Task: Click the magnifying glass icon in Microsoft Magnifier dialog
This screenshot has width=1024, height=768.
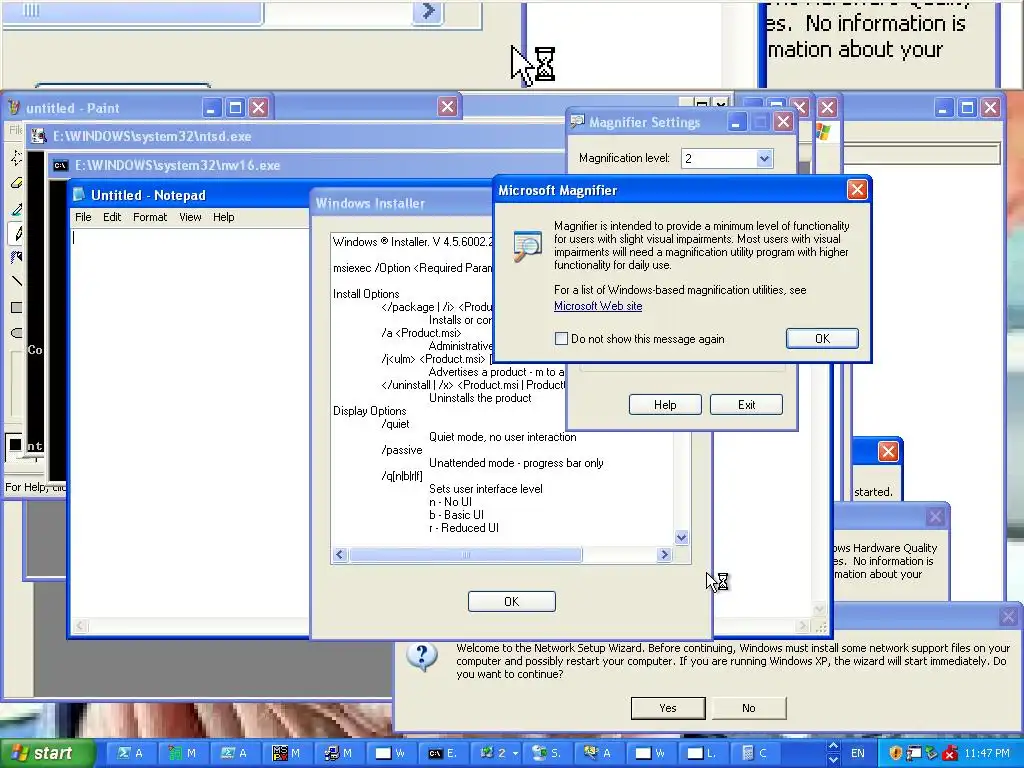Action: point(527,246)
